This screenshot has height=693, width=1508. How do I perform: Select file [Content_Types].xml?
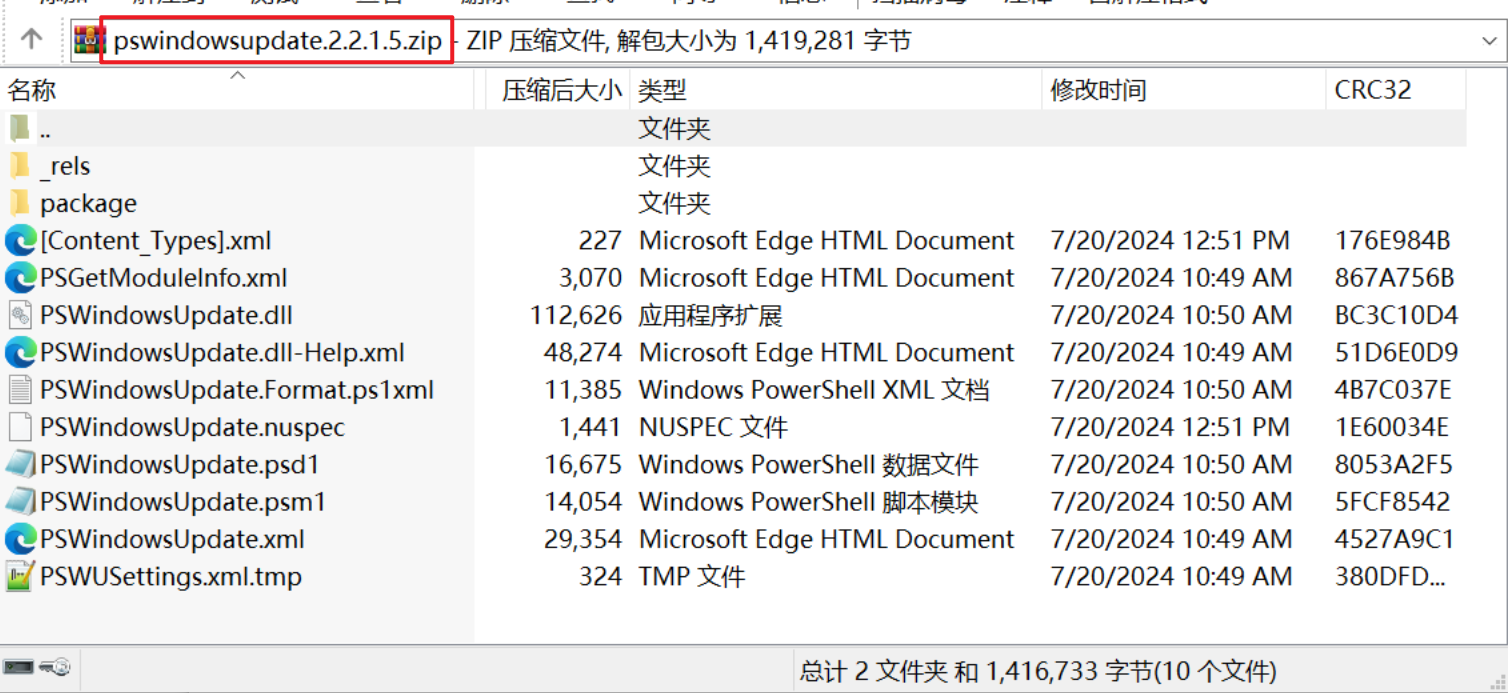click(155, 241)
